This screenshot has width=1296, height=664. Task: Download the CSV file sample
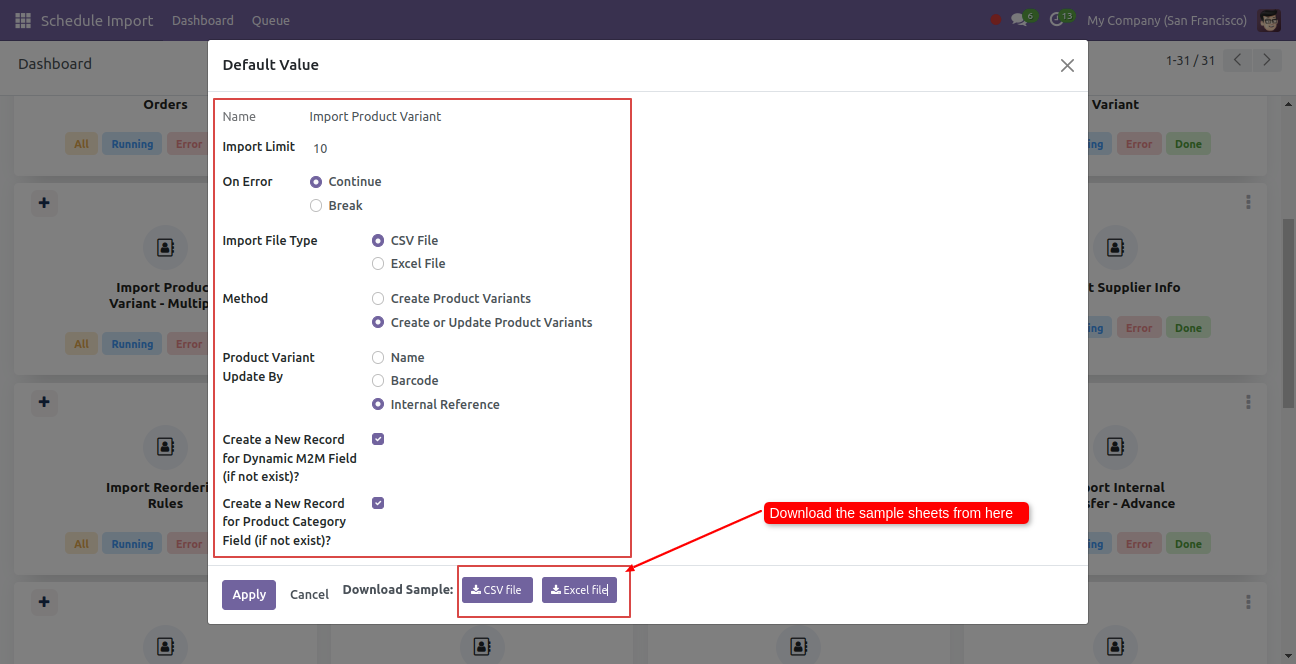pos(497,590)
